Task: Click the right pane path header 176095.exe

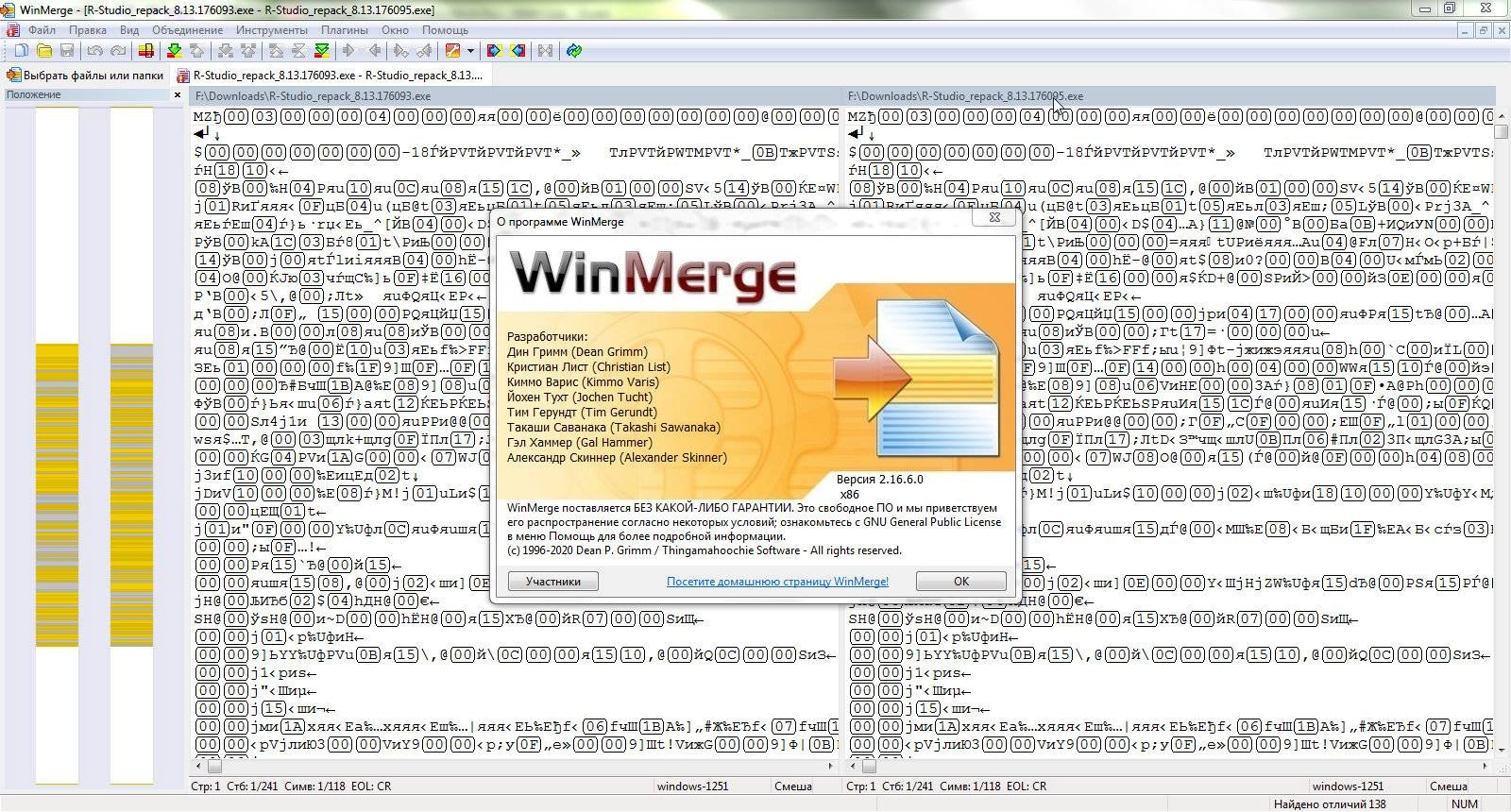Action: point(1168,96)
